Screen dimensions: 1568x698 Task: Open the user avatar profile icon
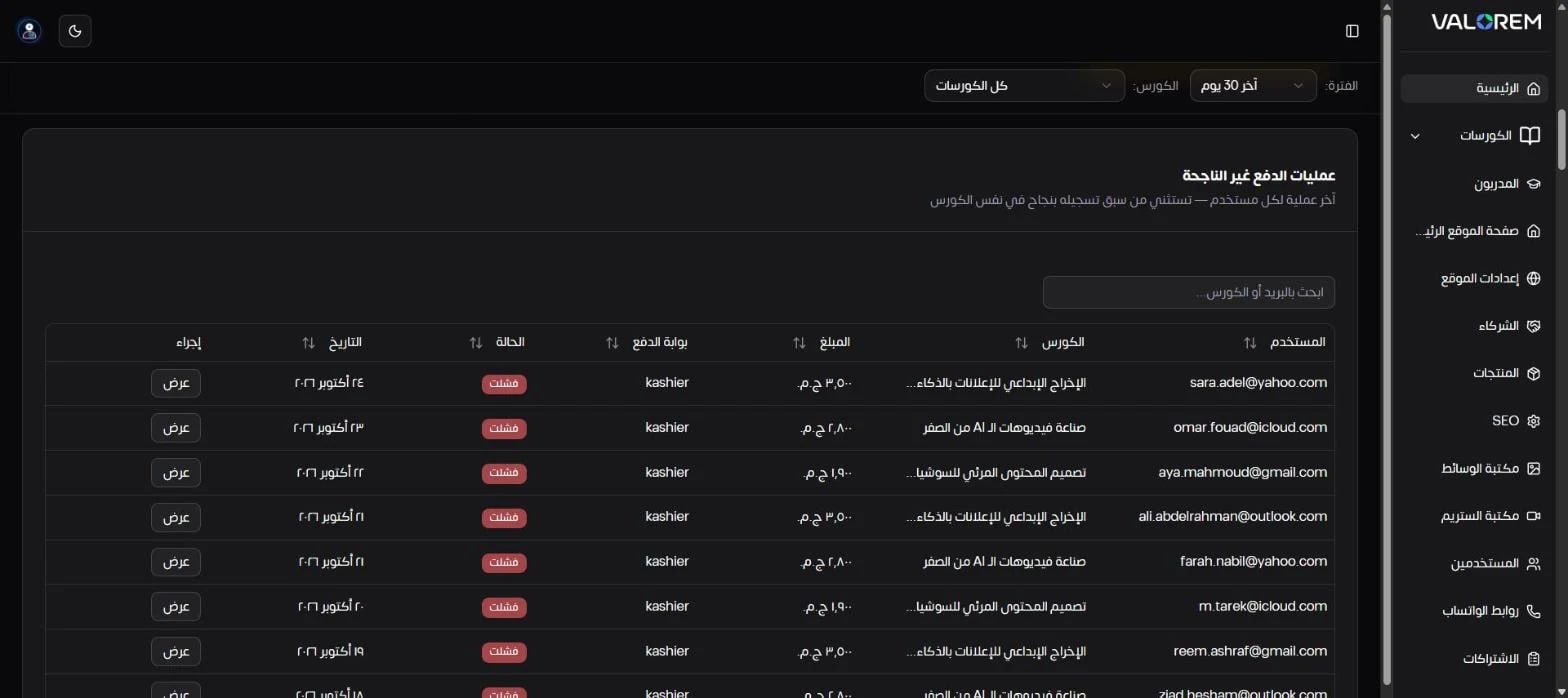coord(29,31)
